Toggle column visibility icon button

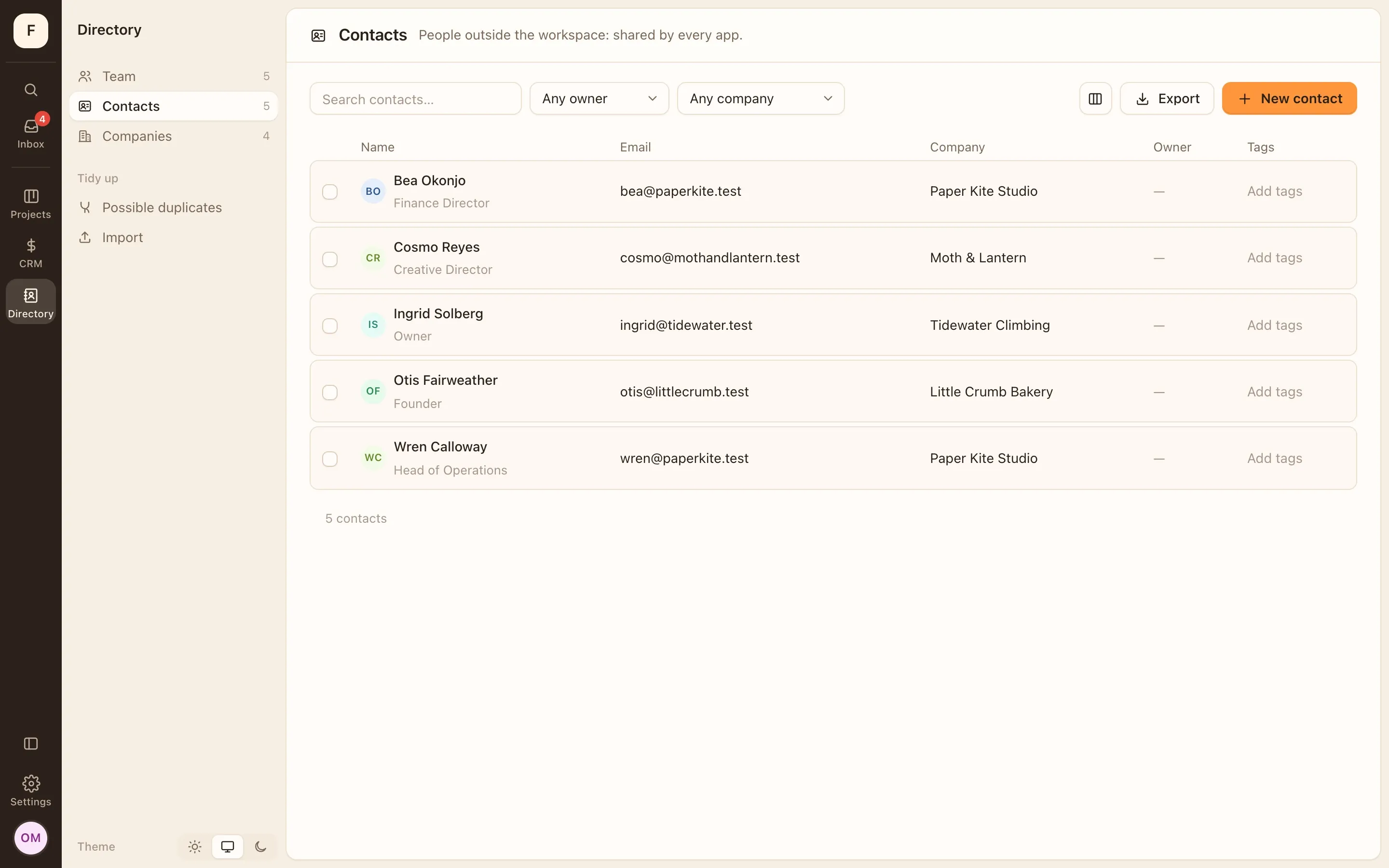[x=1095, y=99]
